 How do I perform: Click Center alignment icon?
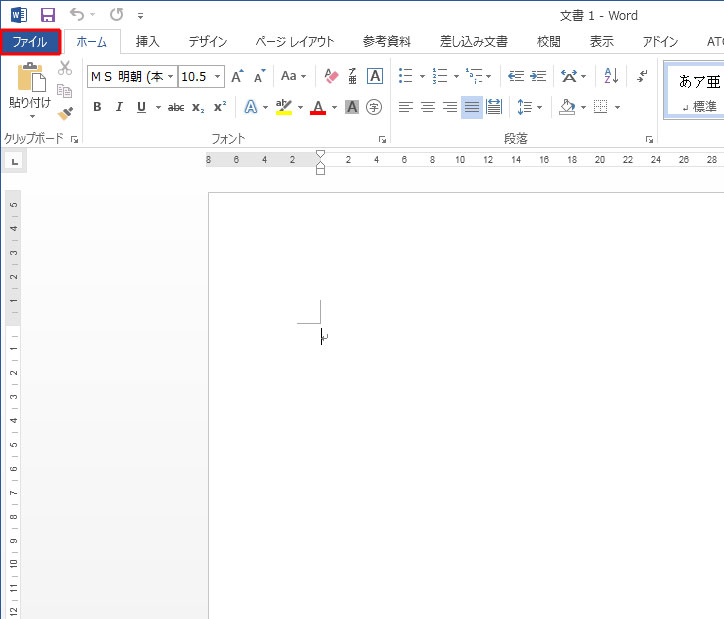point(428,107)
